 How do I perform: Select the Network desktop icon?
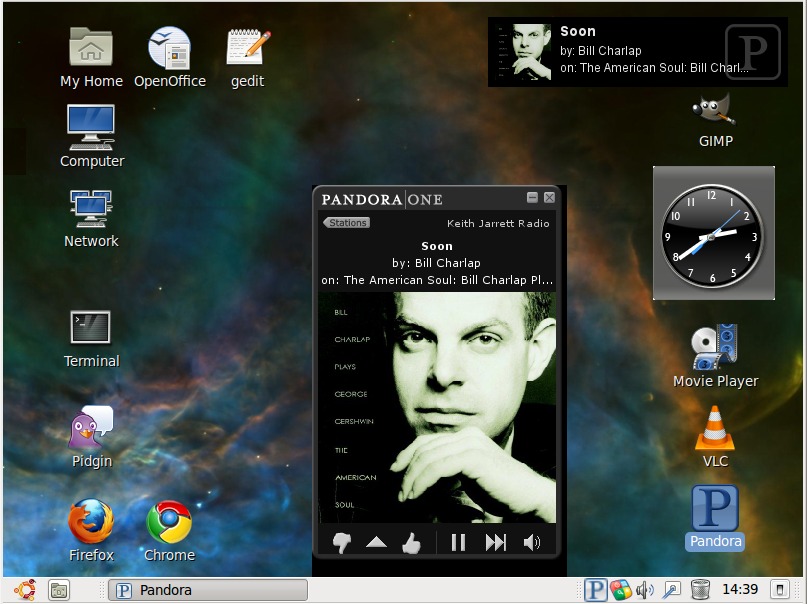pos(91,219)
